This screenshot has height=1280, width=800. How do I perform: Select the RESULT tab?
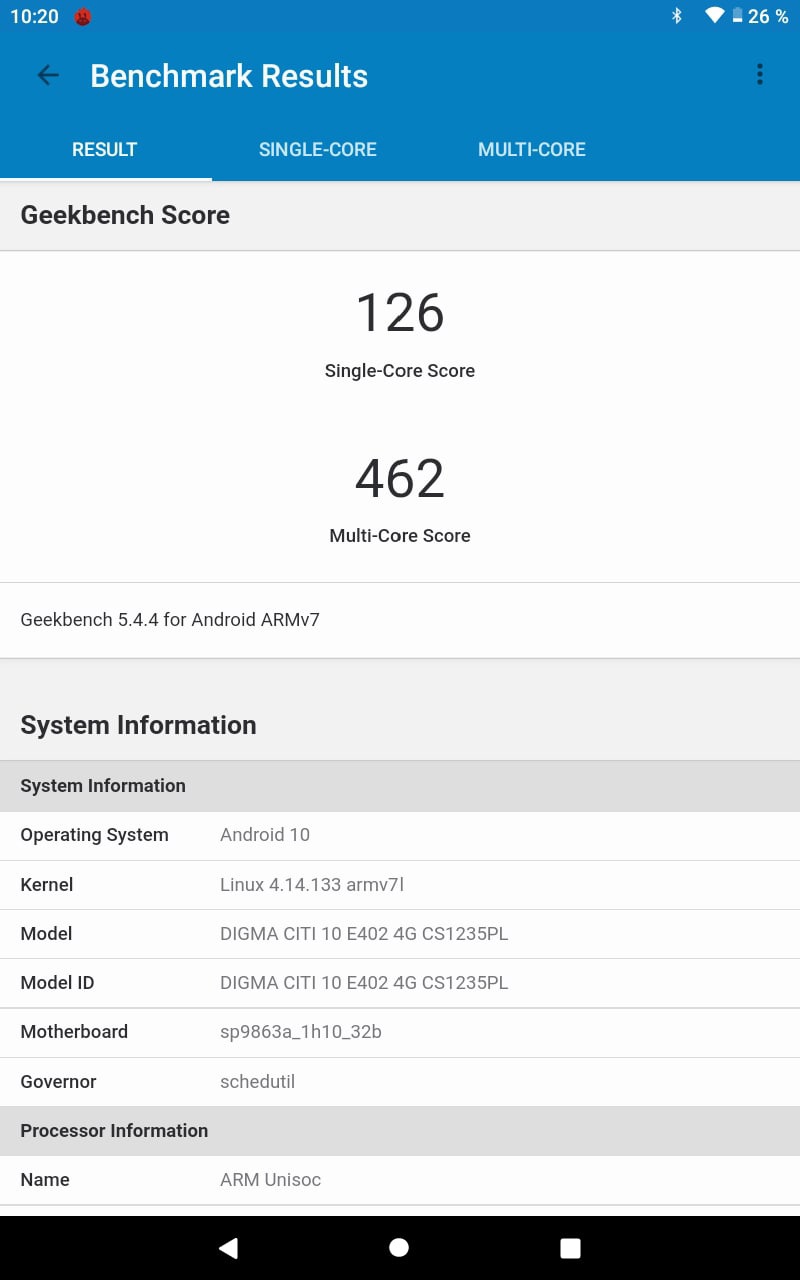coord(104,150)
